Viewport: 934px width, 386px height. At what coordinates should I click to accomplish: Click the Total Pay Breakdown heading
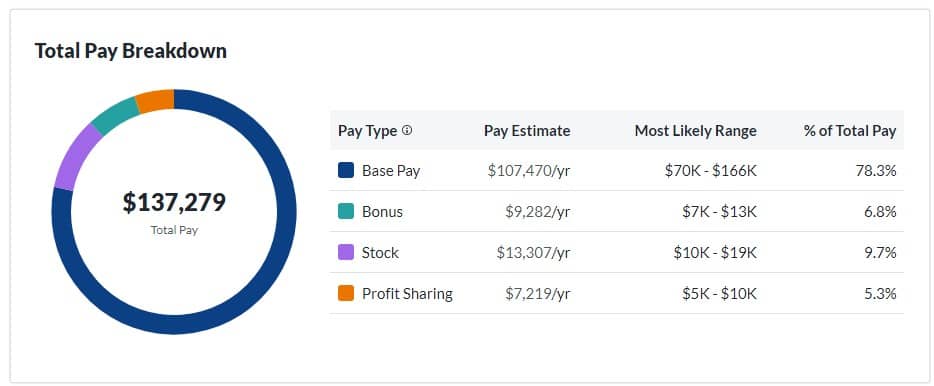coord(130,51)
